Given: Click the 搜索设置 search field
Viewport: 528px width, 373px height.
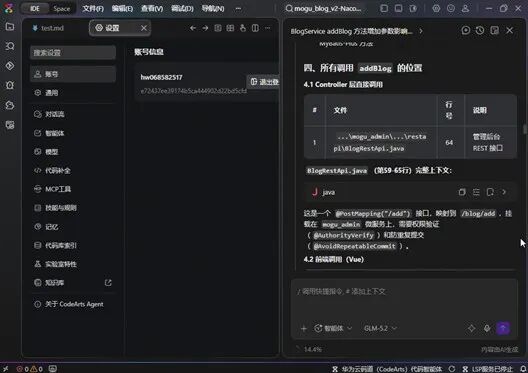Looking at the screenshot, I should (73, 53).
